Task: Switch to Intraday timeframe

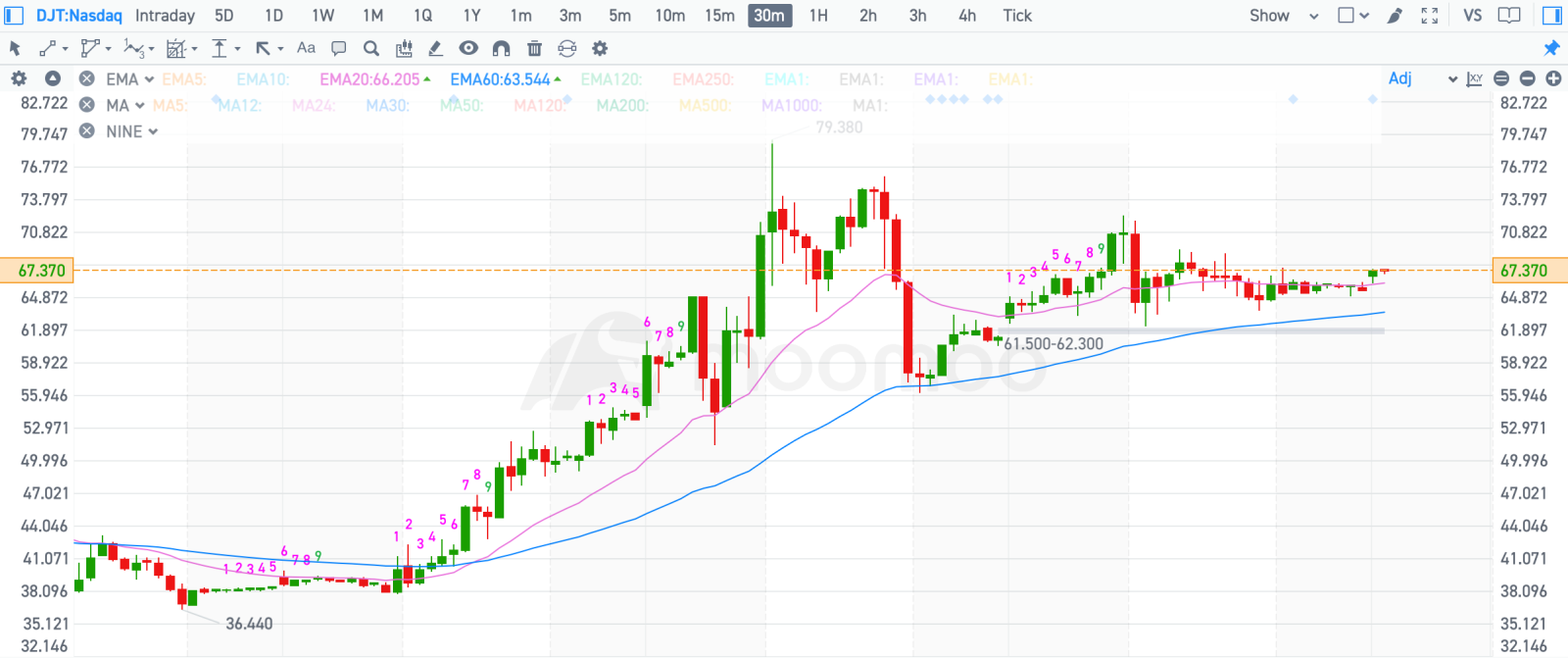Action: pos(165,16)
